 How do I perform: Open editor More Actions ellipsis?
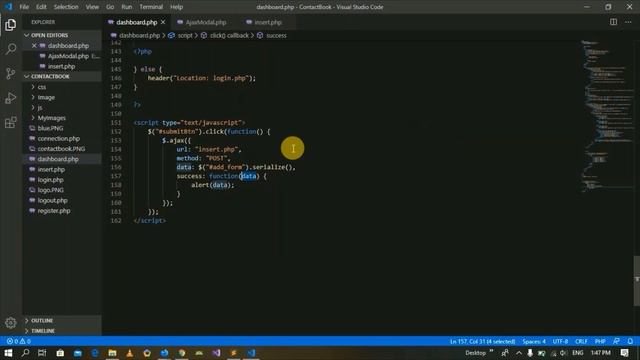[628, 22]
